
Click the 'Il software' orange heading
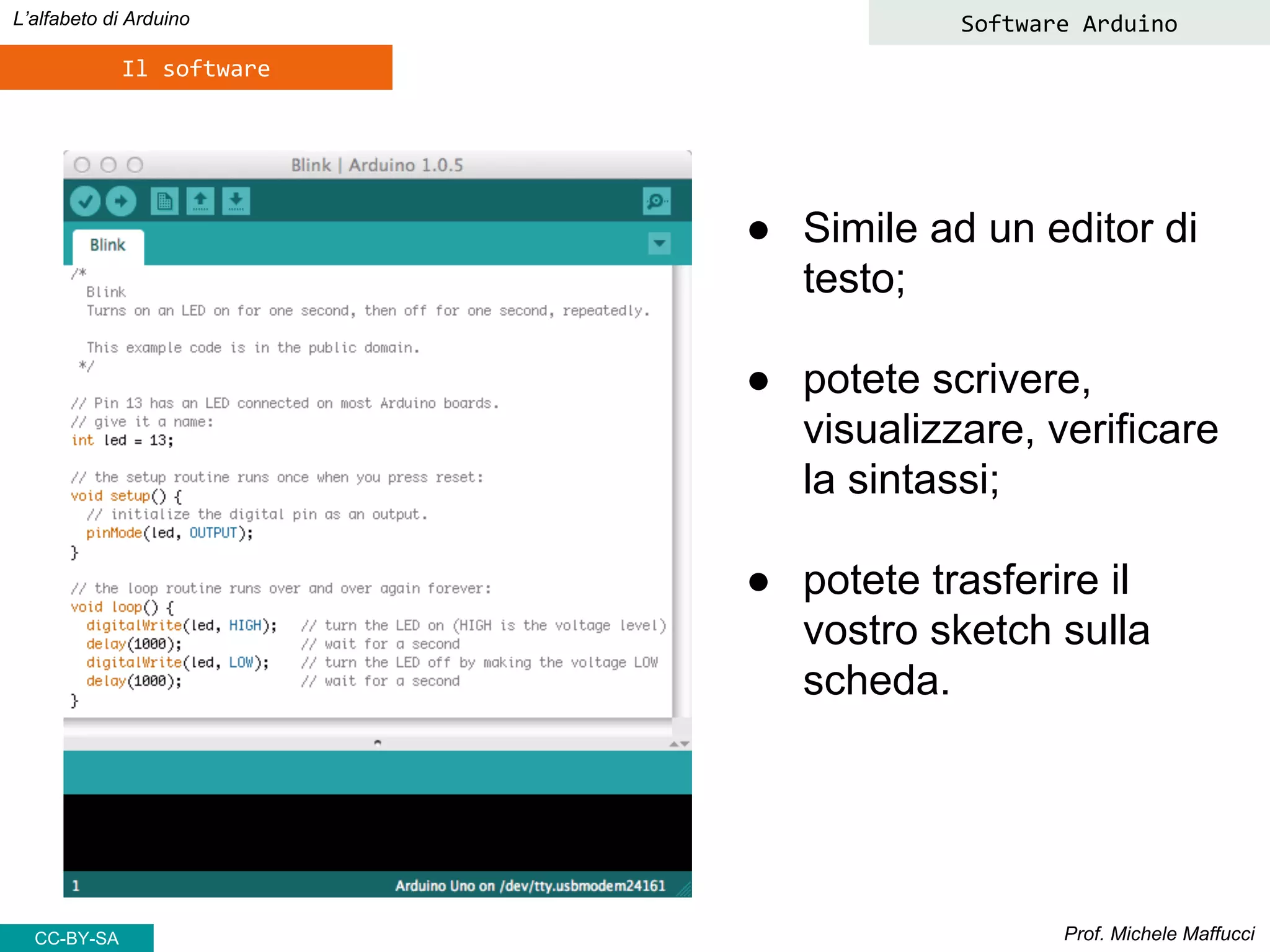tap(196, 68)
